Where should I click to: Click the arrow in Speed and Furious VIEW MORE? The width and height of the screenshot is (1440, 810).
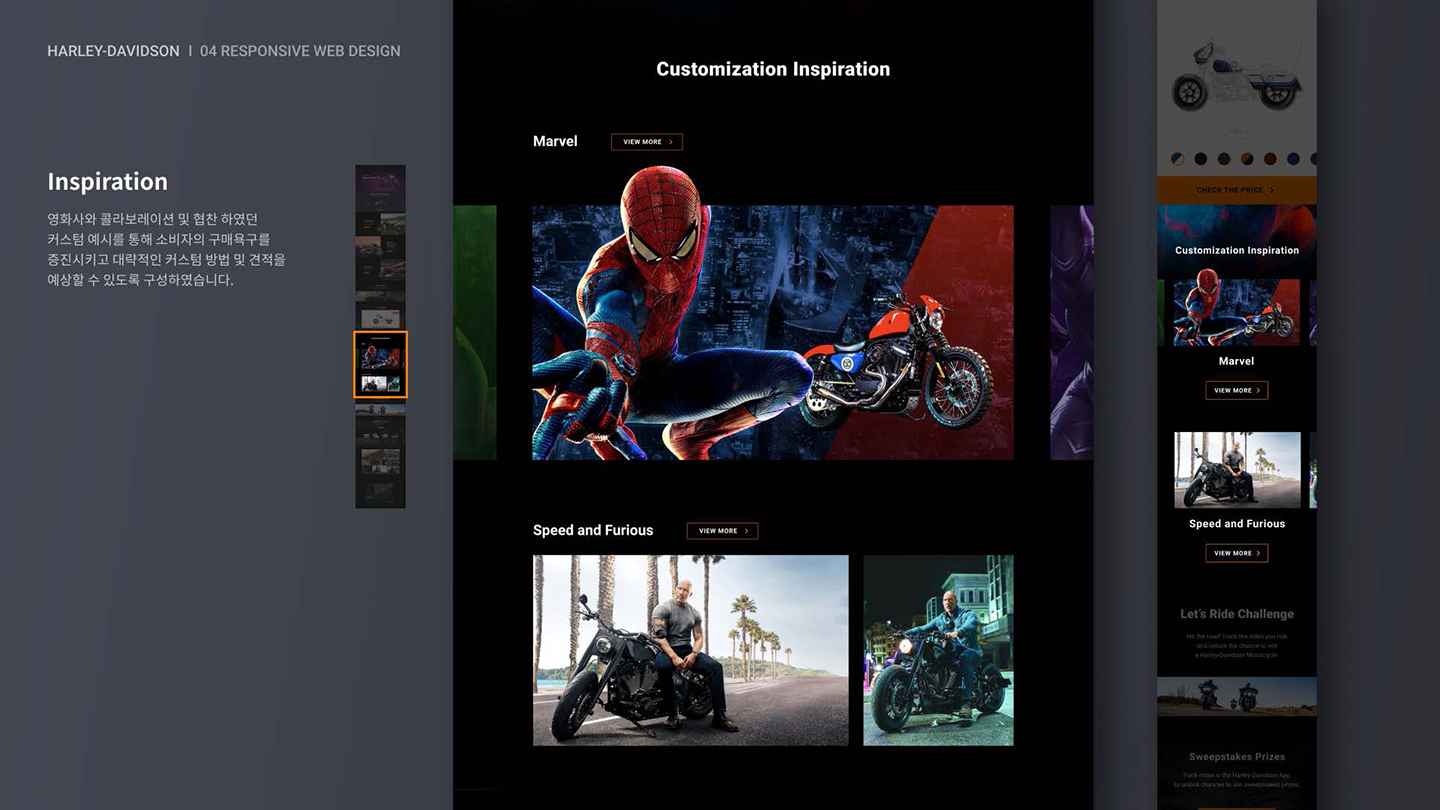pyautogui.click(x=747, y=531)
